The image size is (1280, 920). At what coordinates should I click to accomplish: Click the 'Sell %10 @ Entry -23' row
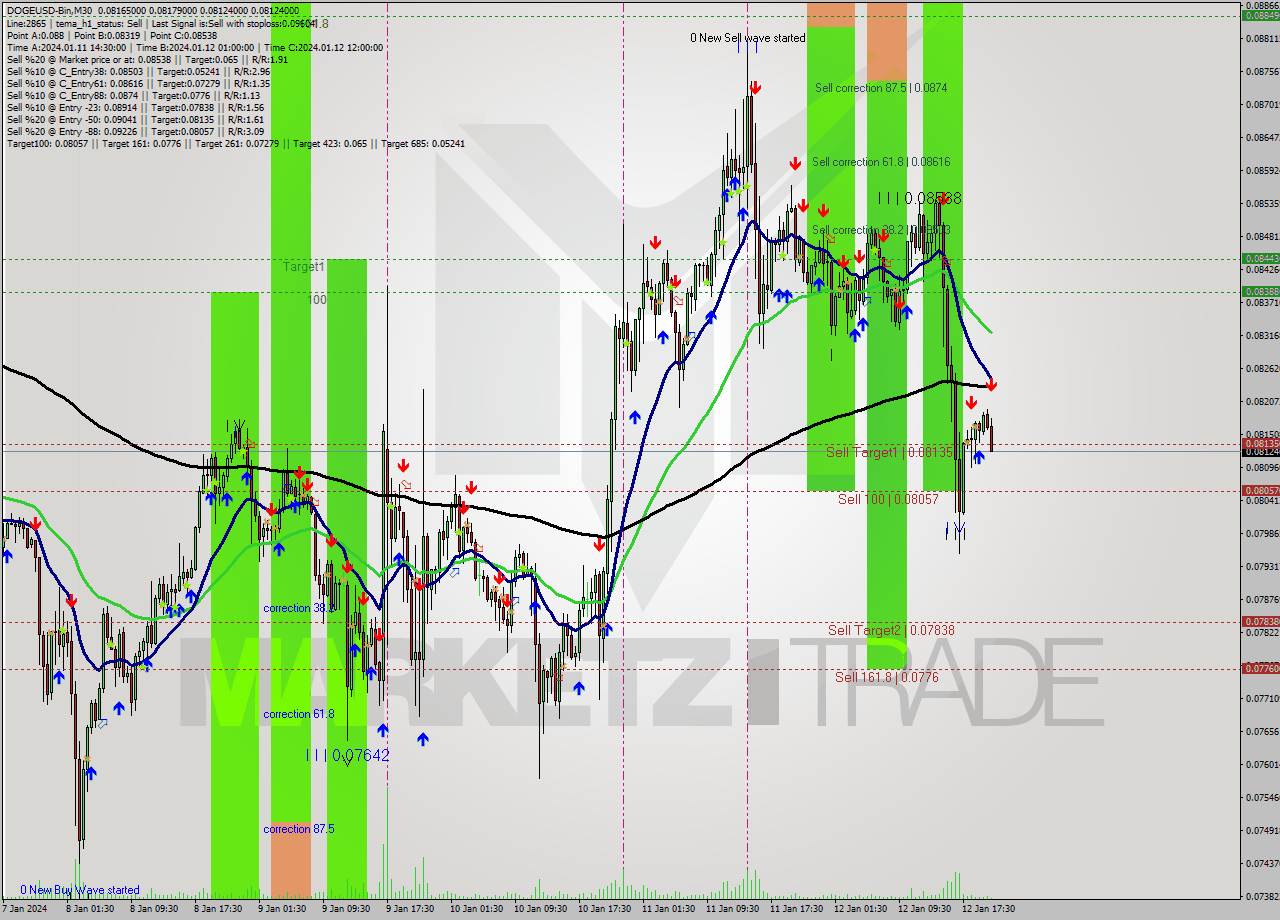(135, 107)
